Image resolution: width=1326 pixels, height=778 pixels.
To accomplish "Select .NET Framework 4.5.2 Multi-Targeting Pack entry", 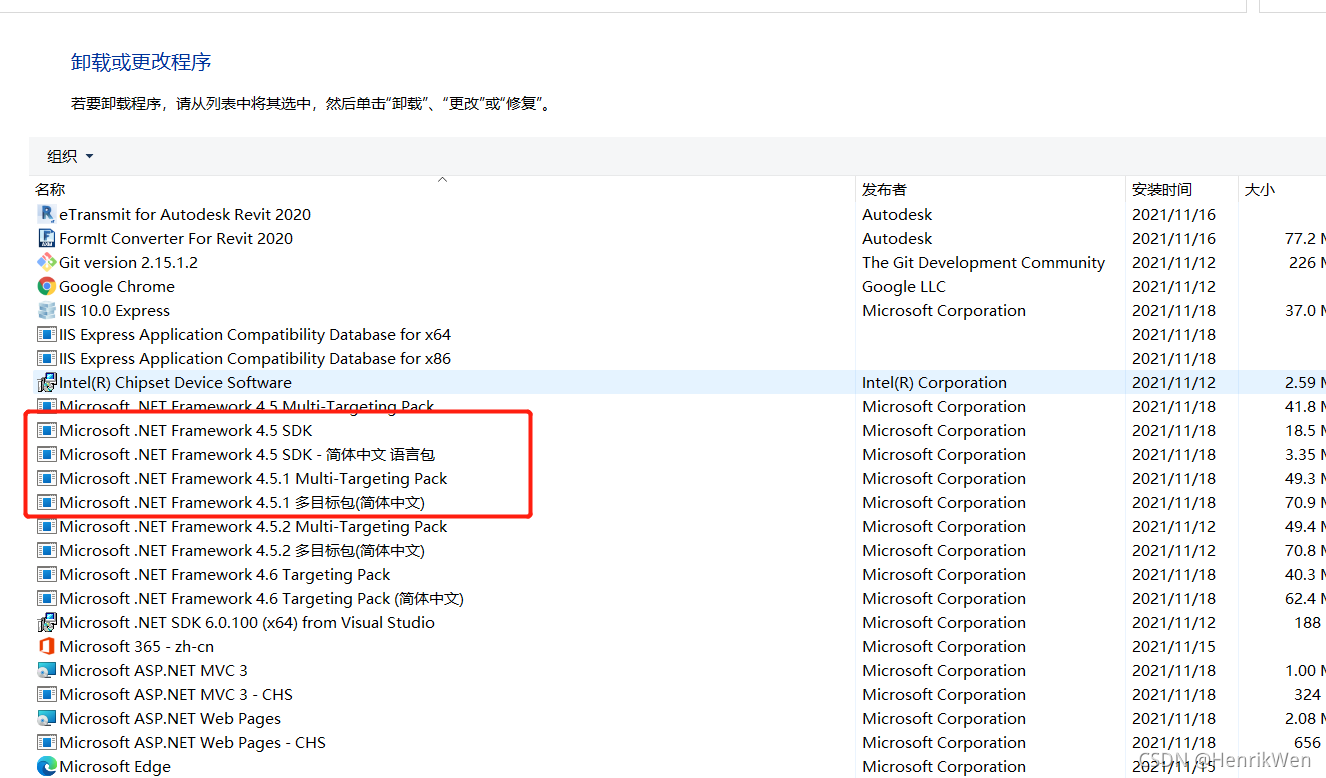I will pos(253,526).
